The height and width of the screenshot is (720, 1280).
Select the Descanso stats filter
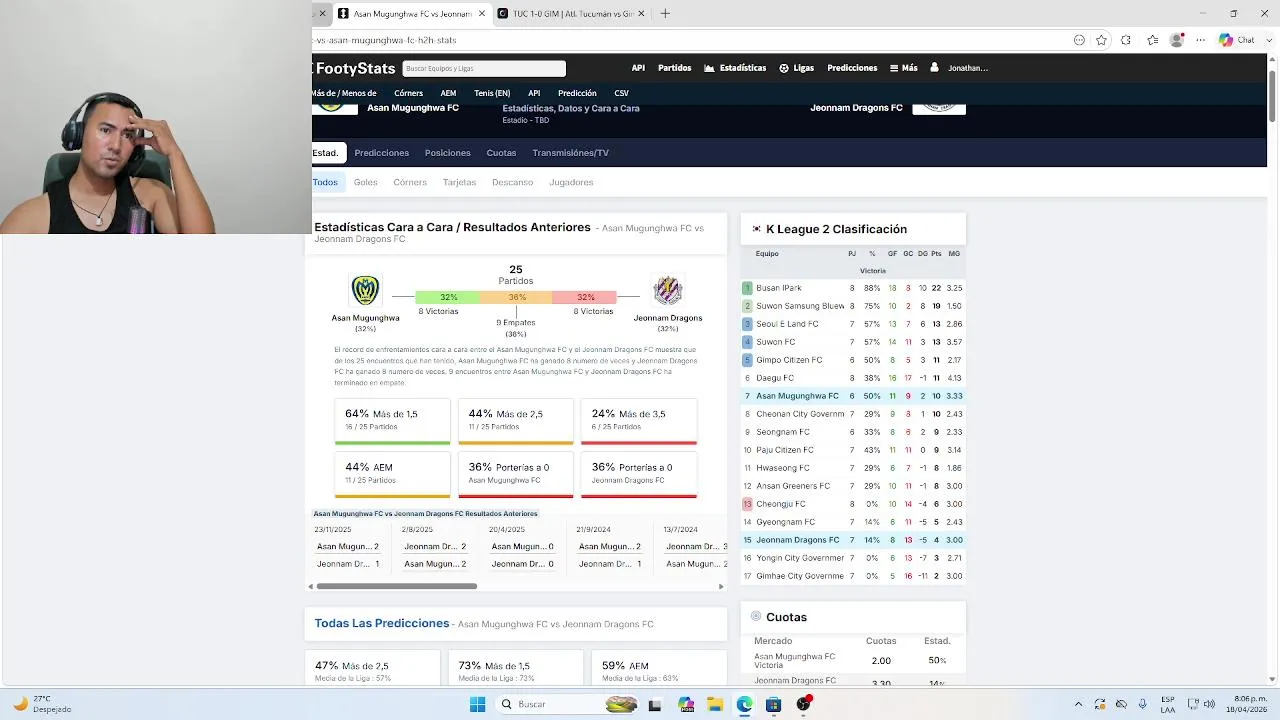point(512,182)
